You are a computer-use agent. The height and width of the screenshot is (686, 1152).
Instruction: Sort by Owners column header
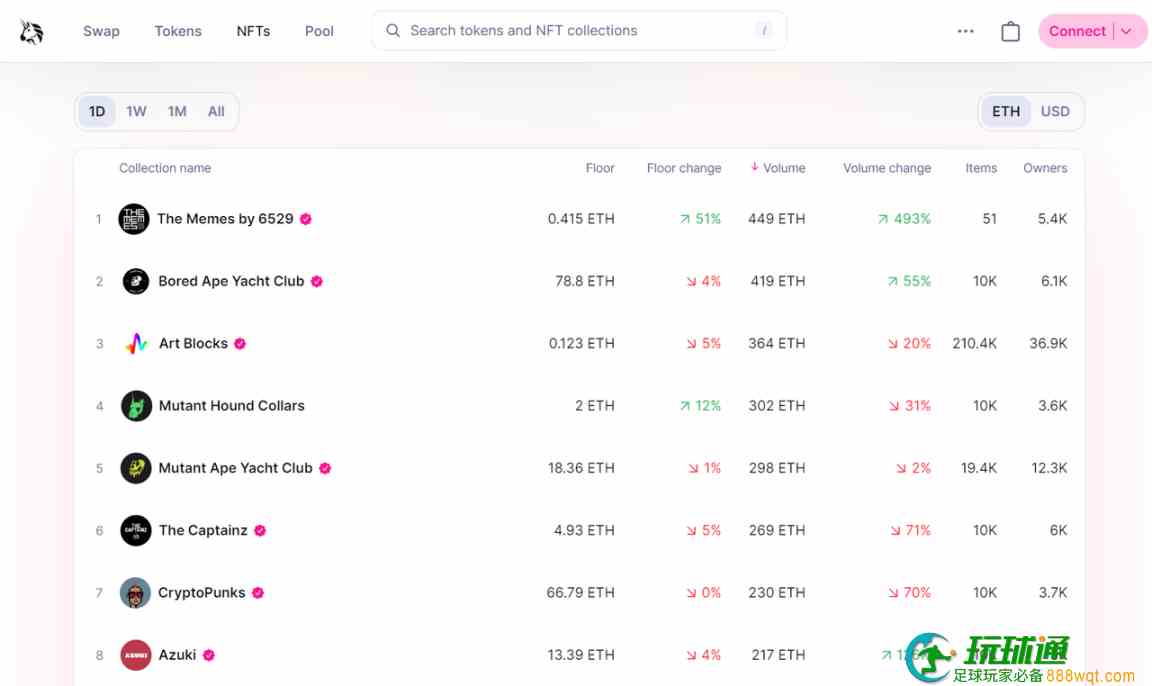coord(1045,168)
